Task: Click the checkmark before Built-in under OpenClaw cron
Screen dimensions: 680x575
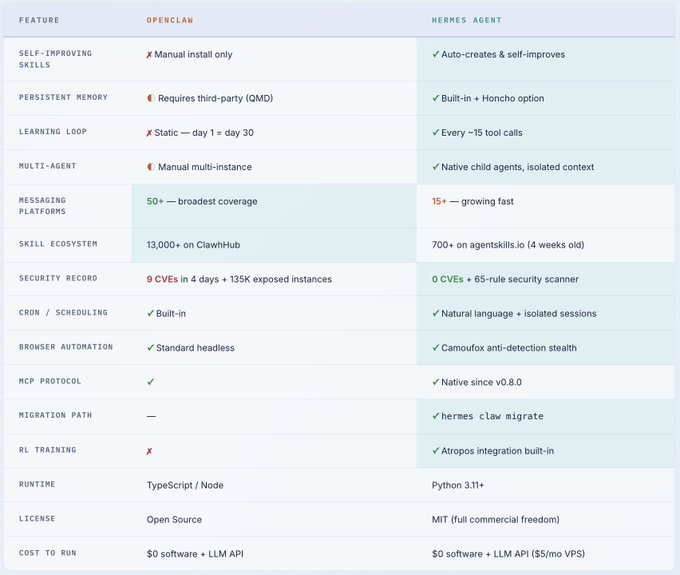Action: tap(150, 314)
